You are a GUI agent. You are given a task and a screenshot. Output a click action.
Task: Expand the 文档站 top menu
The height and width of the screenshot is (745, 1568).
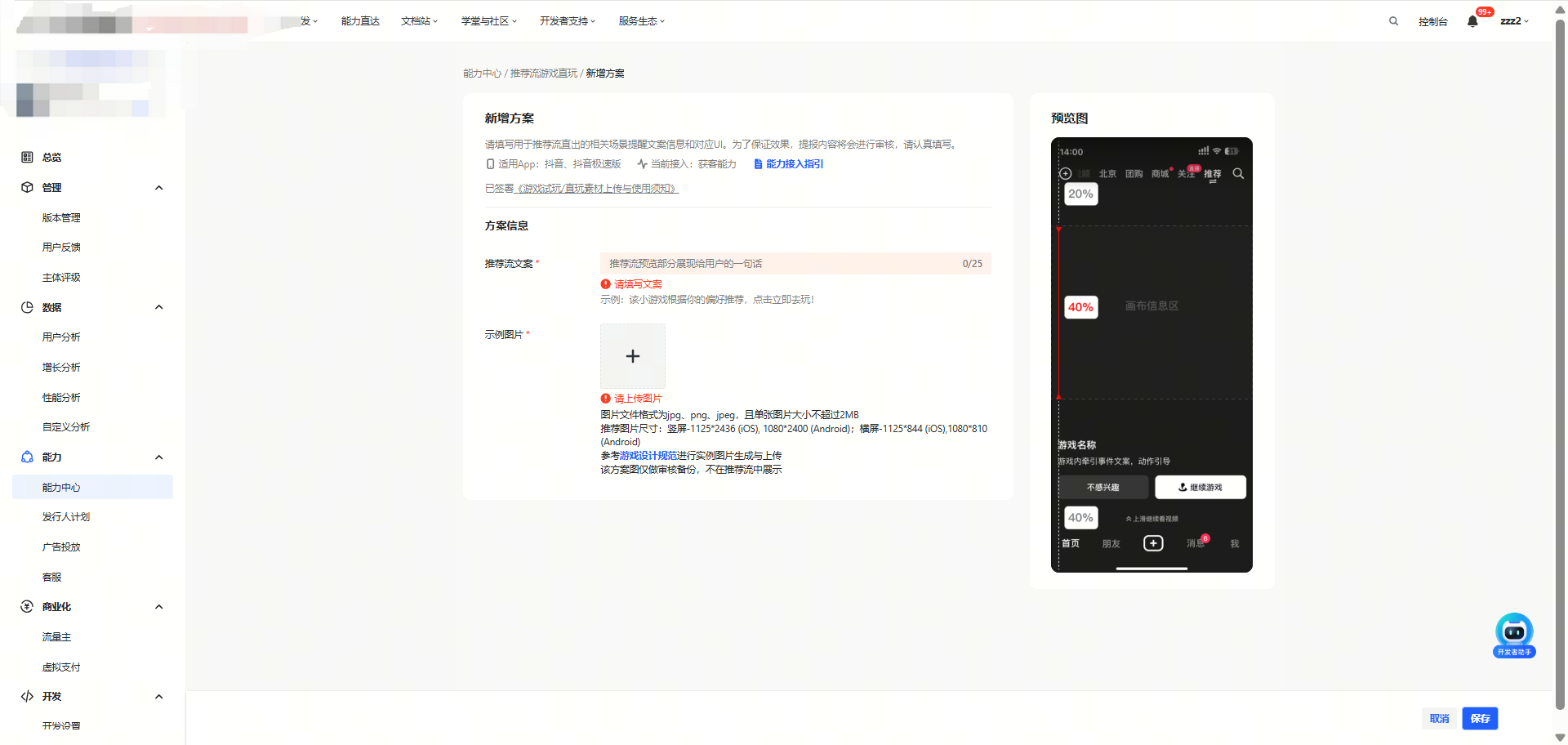(419, 21)
